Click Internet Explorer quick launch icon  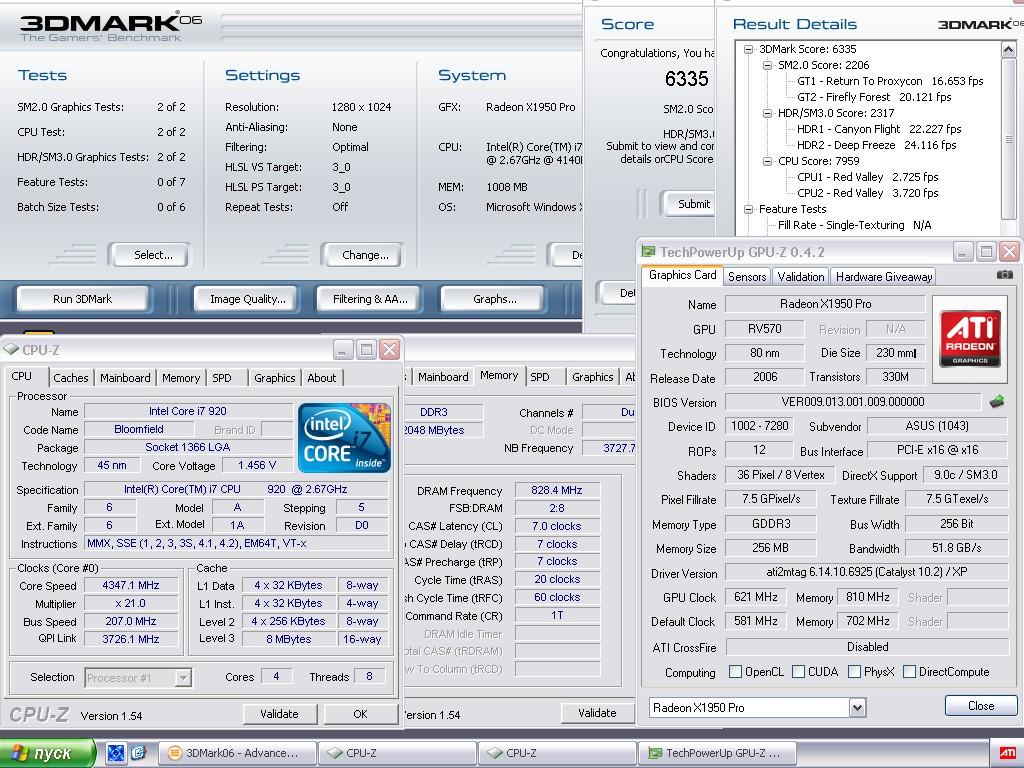138,753
